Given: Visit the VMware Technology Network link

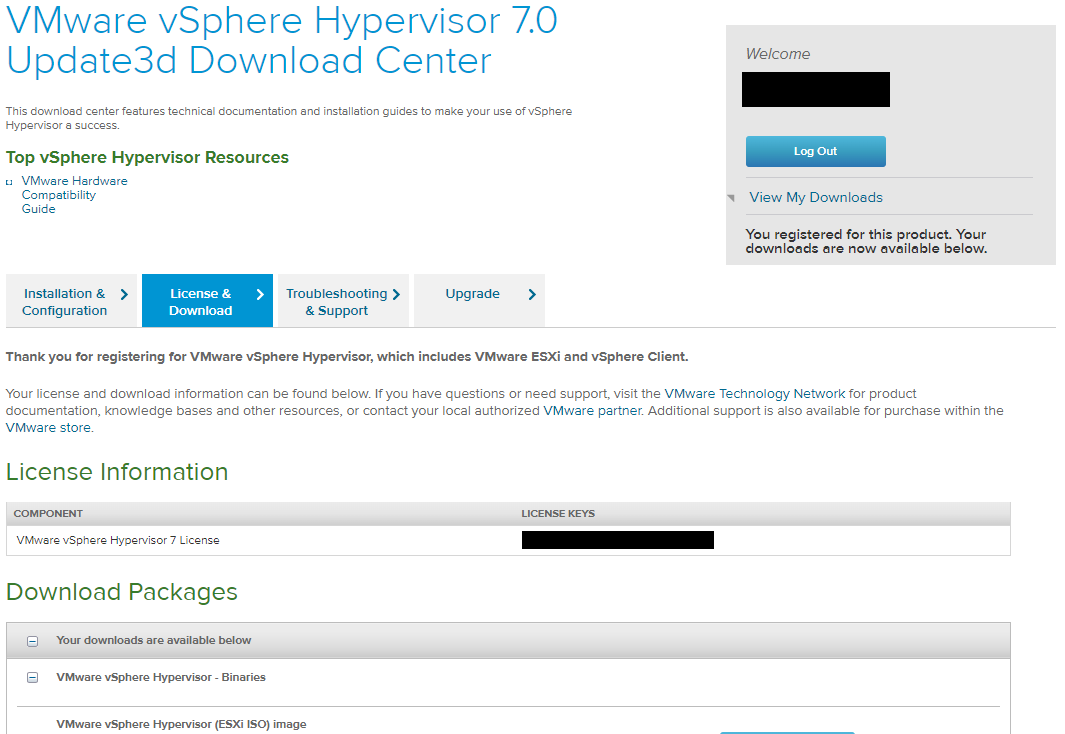Looking at the screenshot, I should (755, 394).
